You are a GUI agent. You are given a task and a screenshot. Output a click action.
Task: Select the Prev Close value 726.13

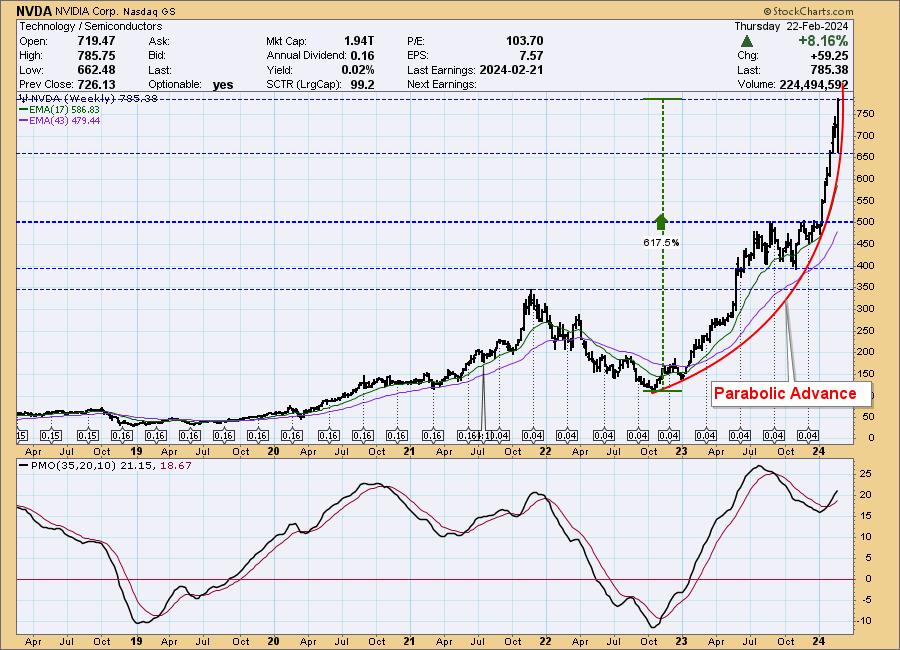pyautogui.click(x=96, y=84)
